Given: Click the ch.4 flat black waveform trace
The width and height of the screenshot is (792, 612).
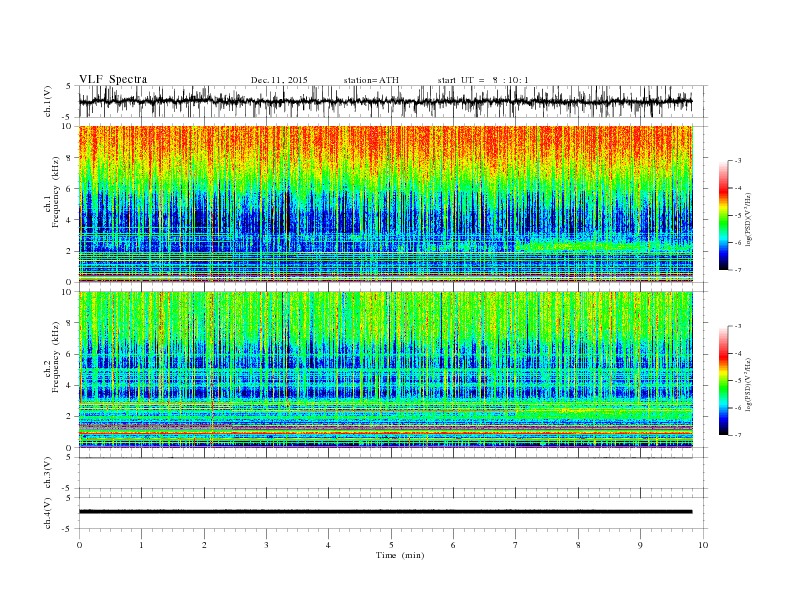Looking at the screenshot, I should pos(385,512).
